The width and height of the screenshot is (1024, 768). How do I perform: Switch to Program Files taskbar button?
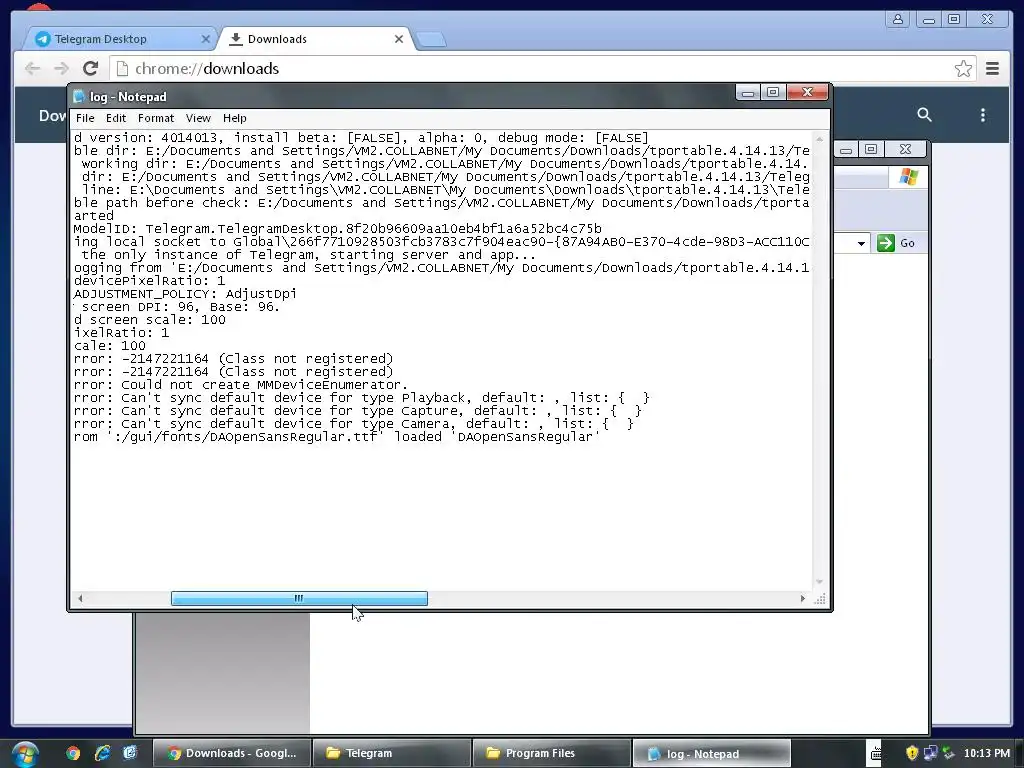551,754
